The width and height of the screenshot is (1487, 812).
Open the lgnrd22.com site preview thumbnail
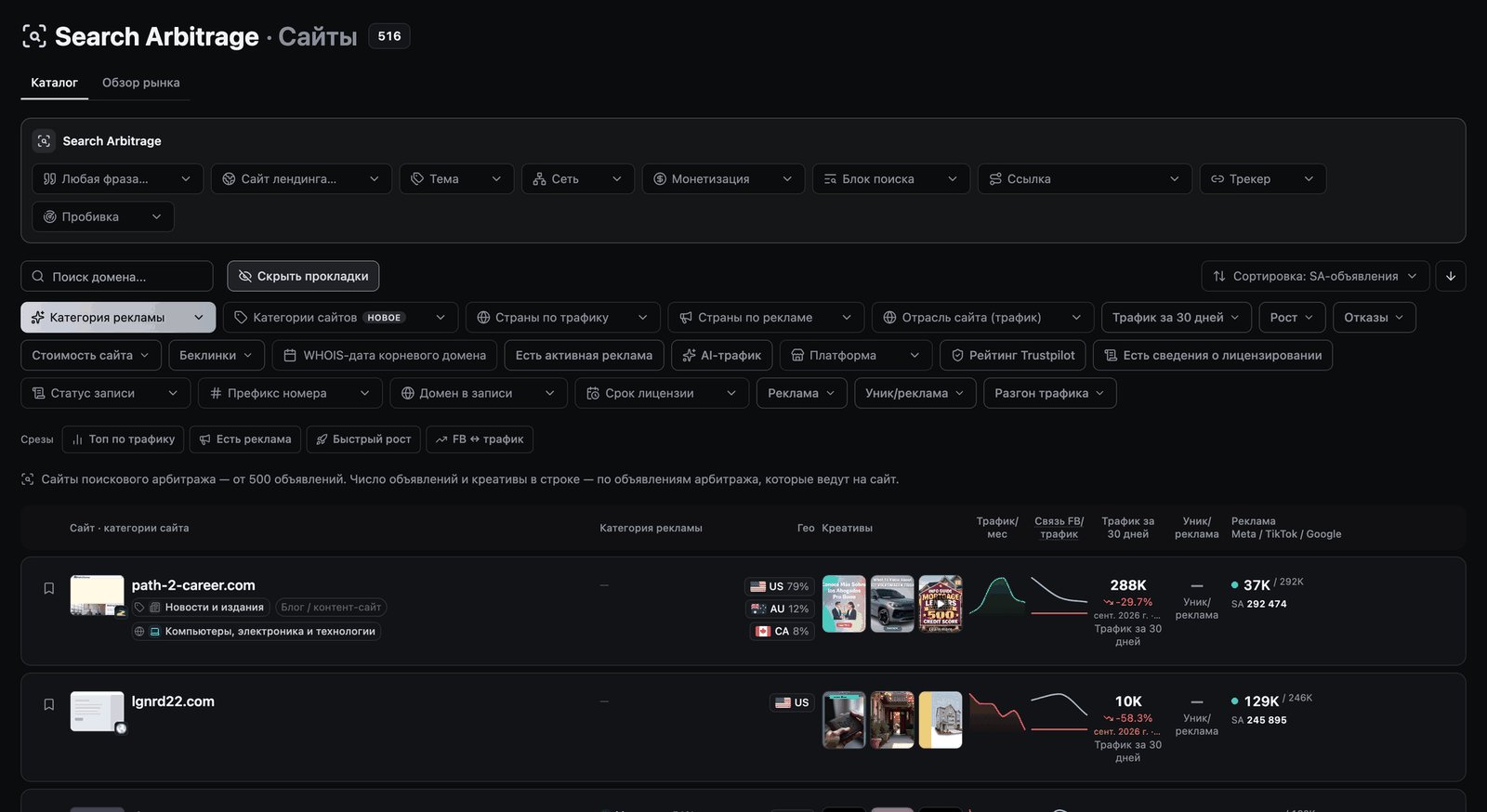tap(97, 712)
